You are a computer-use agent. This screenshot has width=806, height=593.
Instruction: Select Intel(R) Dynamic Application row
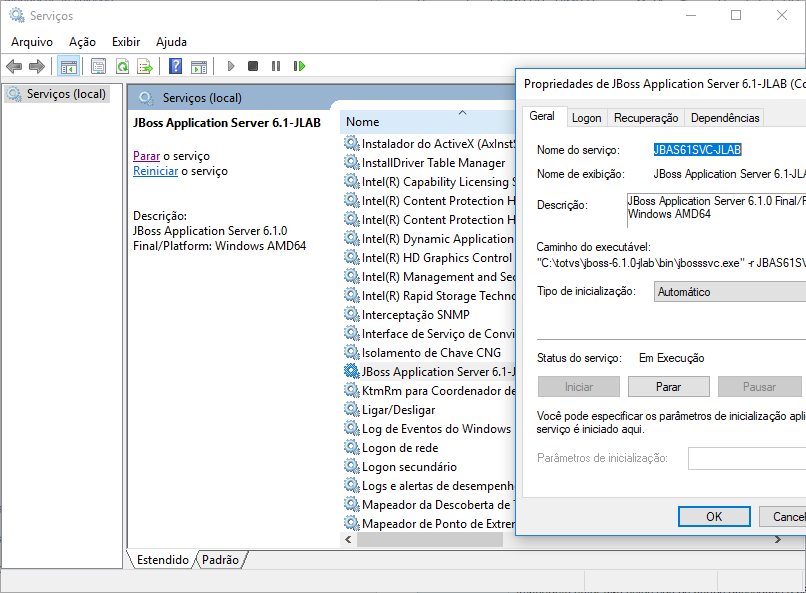click(x=429, y=239)
